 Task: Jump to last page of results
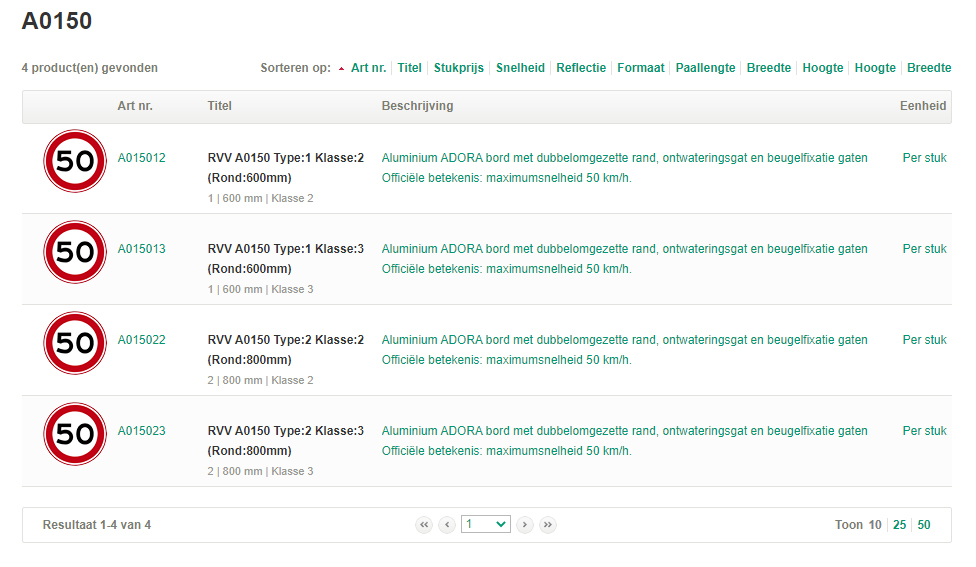click(x=548, y=525)
